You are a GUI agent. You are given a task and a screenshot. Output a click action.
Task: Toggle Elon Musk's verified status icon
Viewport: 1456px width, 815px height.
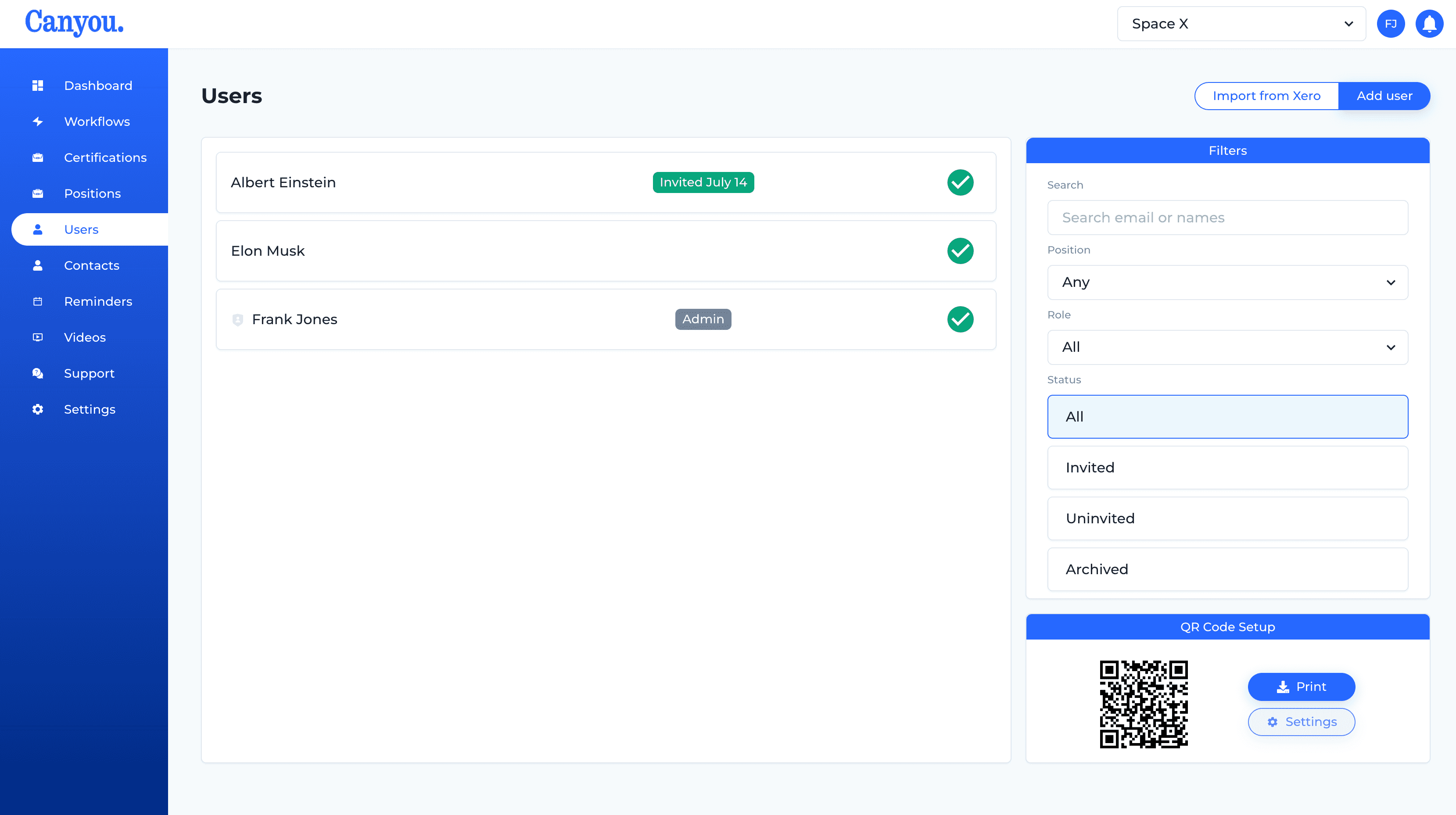(961, 251)
